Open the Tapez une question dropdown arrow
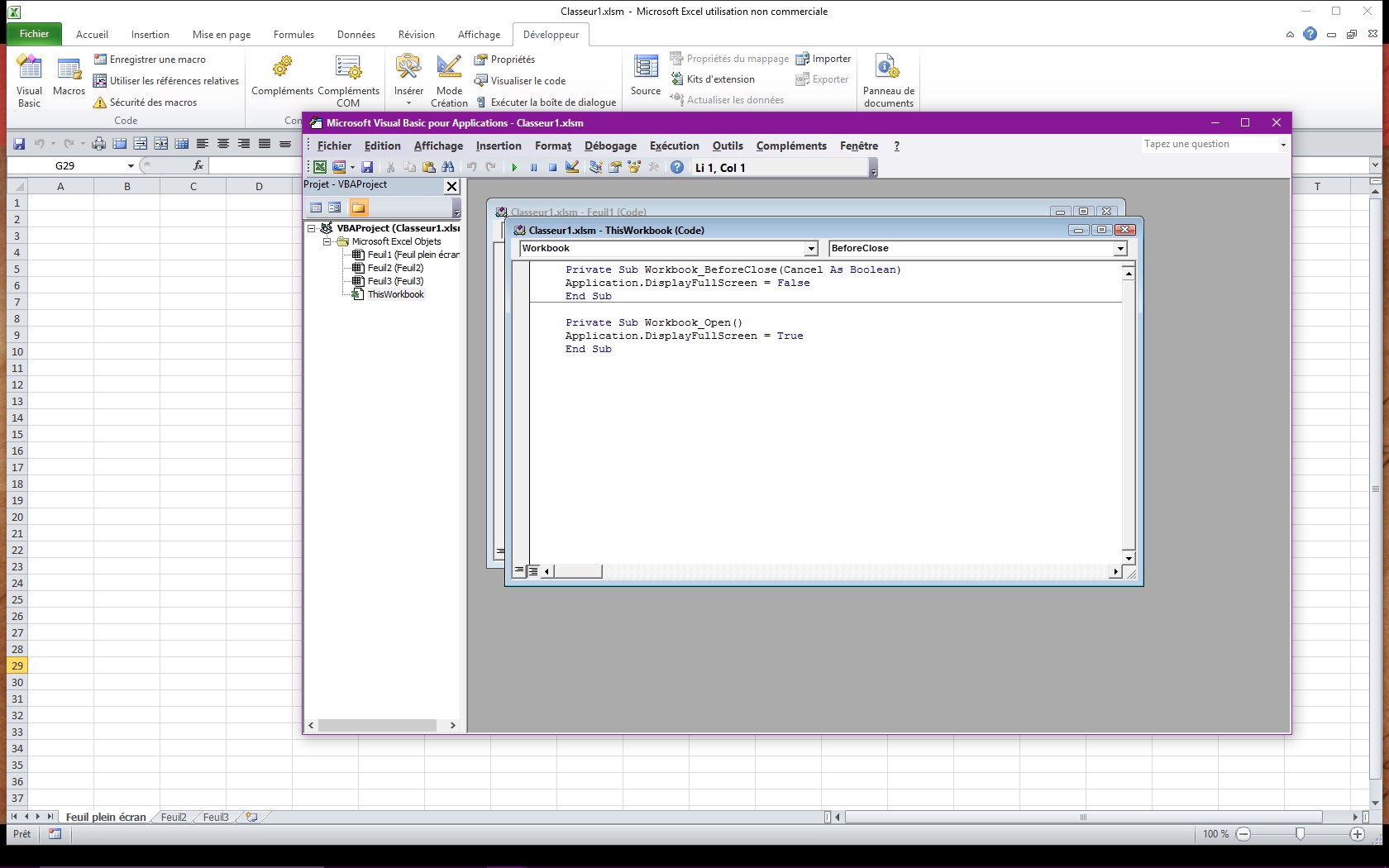Viewport: 1389px width, 868px height. pos(1283,145)
